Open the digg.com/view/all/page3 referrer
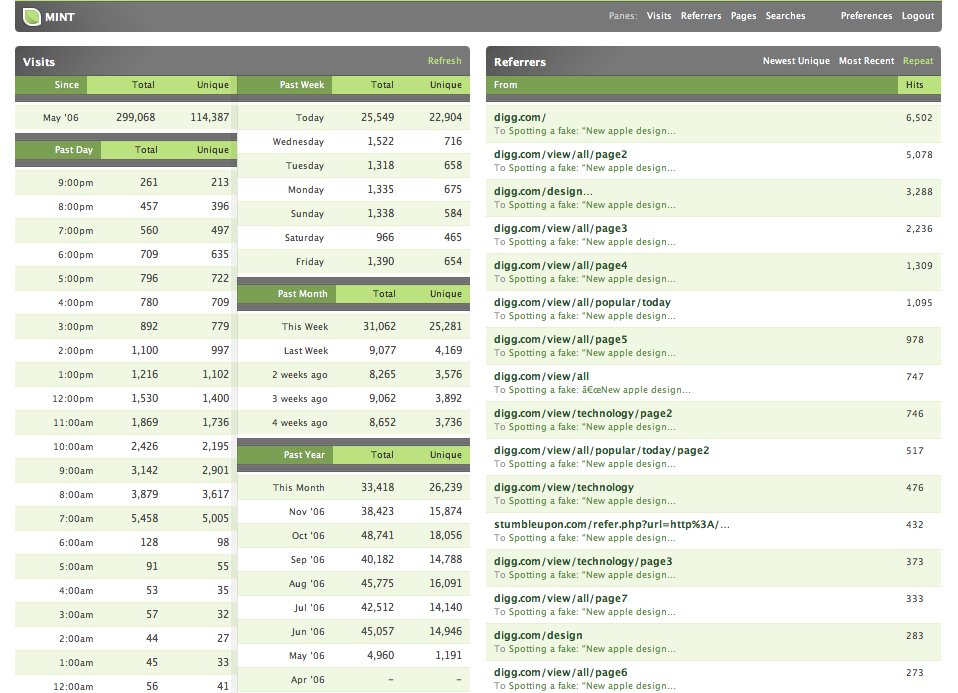The width and height of the screenshot is (958, 693). pyautogui.click(x=560, y=229)
